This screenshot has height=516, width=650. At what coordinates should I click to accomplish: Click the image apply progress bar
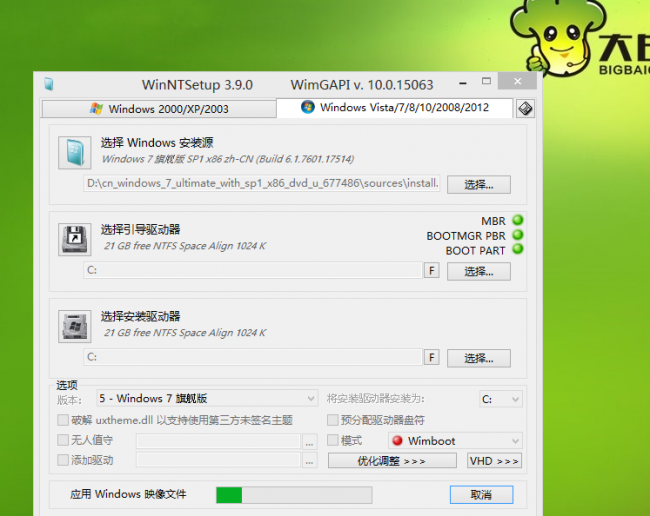(x=294, y=495)
